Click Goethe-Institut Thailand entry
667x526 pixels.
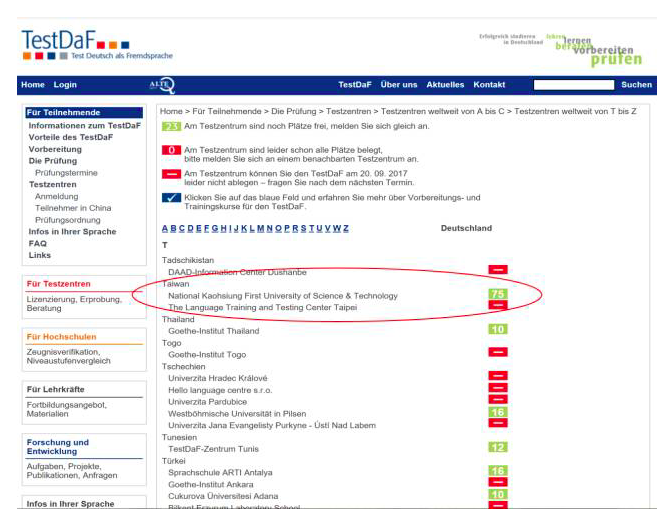pyautogui.click(x=214, y=331)
